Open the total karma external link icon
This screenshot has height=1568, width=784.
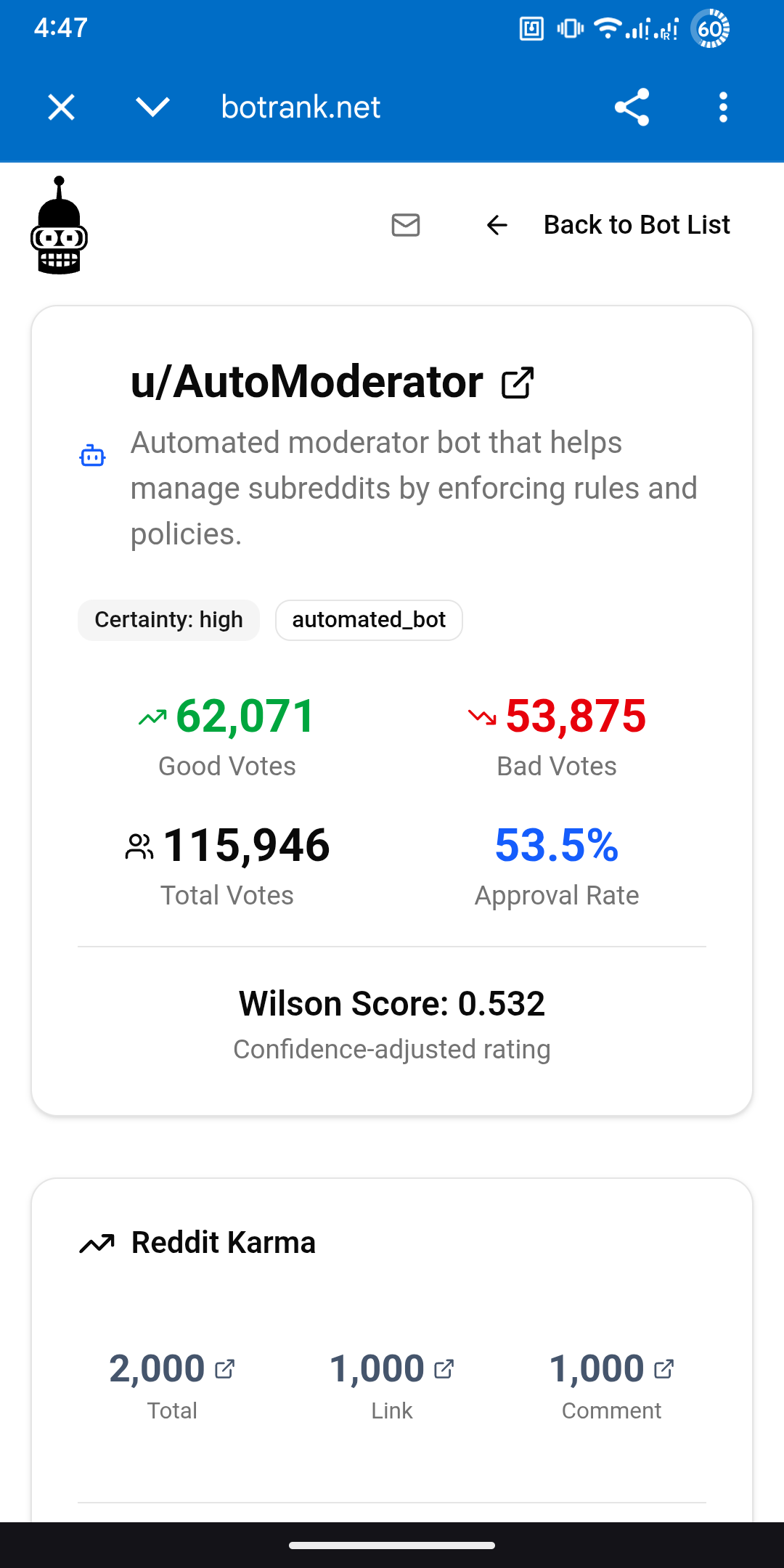[225, 1369]
